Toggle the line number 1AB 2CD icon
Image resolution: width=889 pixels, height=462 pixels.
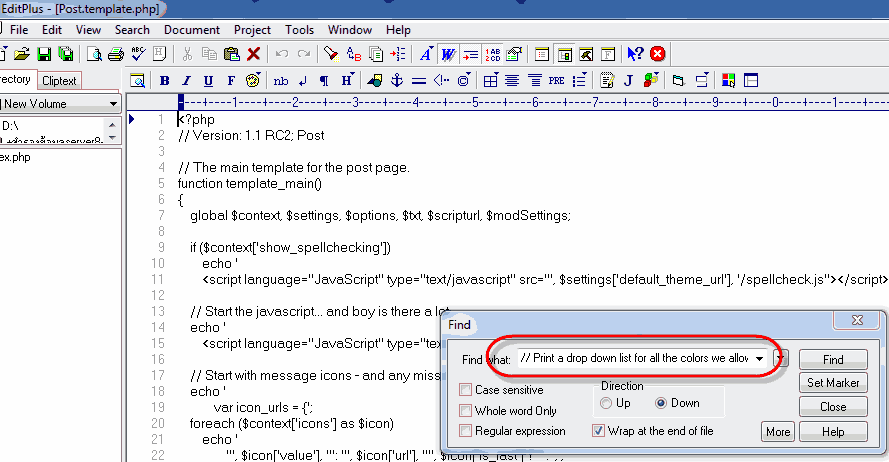pos(492,54)
